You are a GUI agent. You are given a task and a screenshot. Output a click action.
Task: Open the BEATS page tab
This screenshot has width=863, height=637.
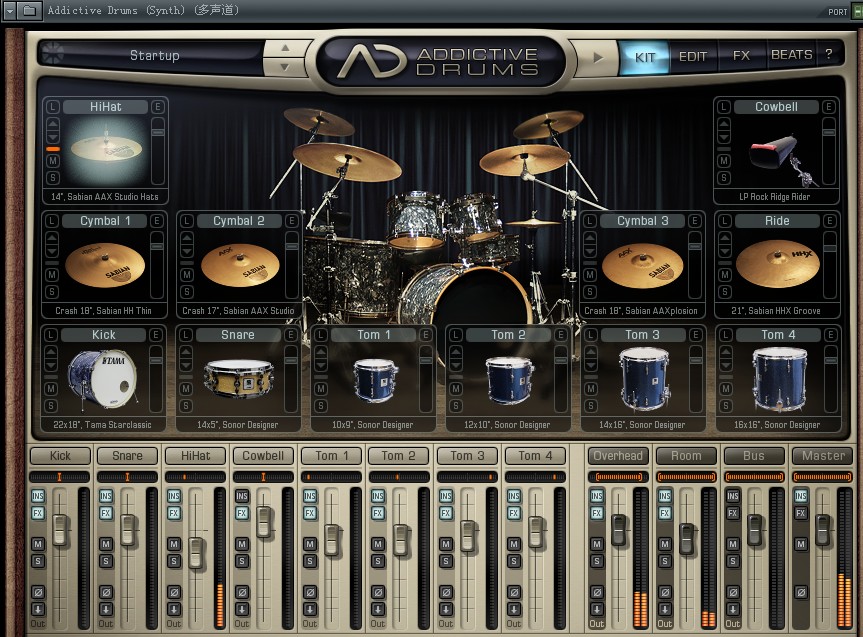point(791,55)
